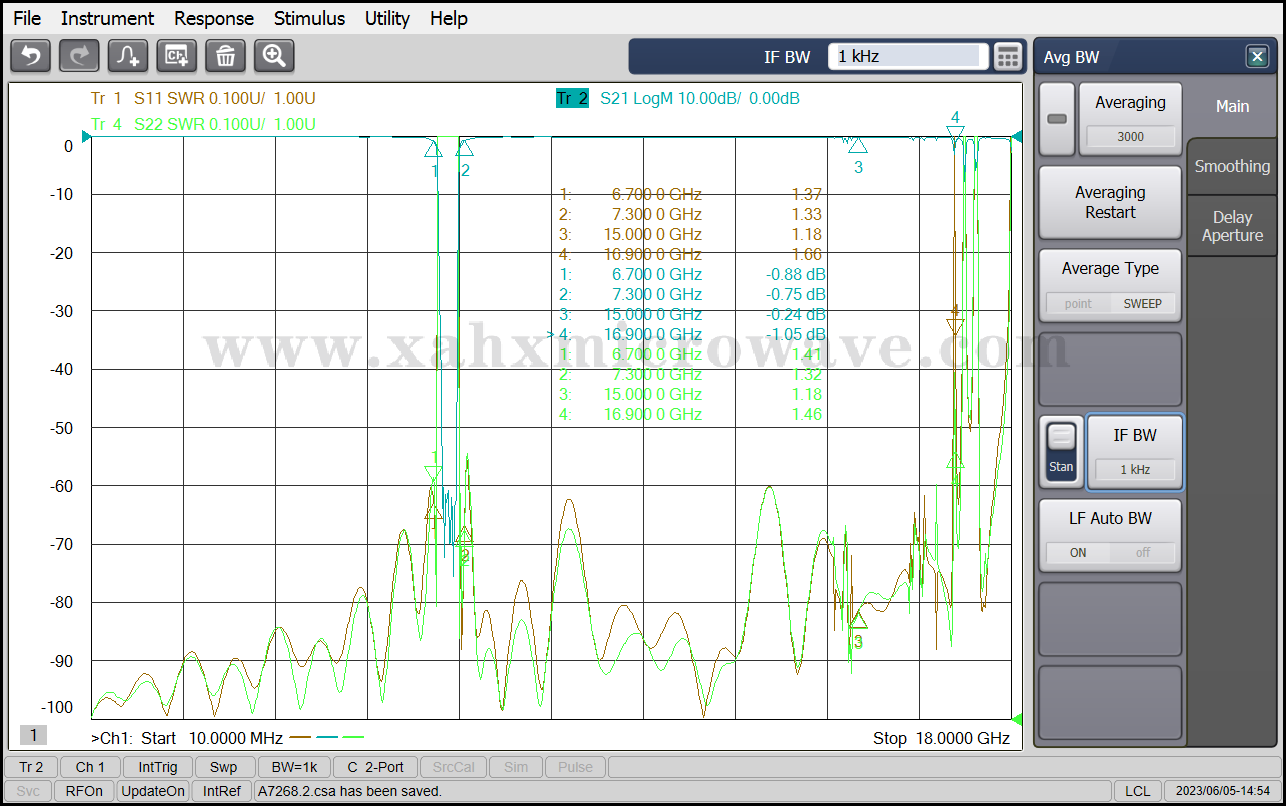Click the RFOn status indicator

click(x=84, y=791)
